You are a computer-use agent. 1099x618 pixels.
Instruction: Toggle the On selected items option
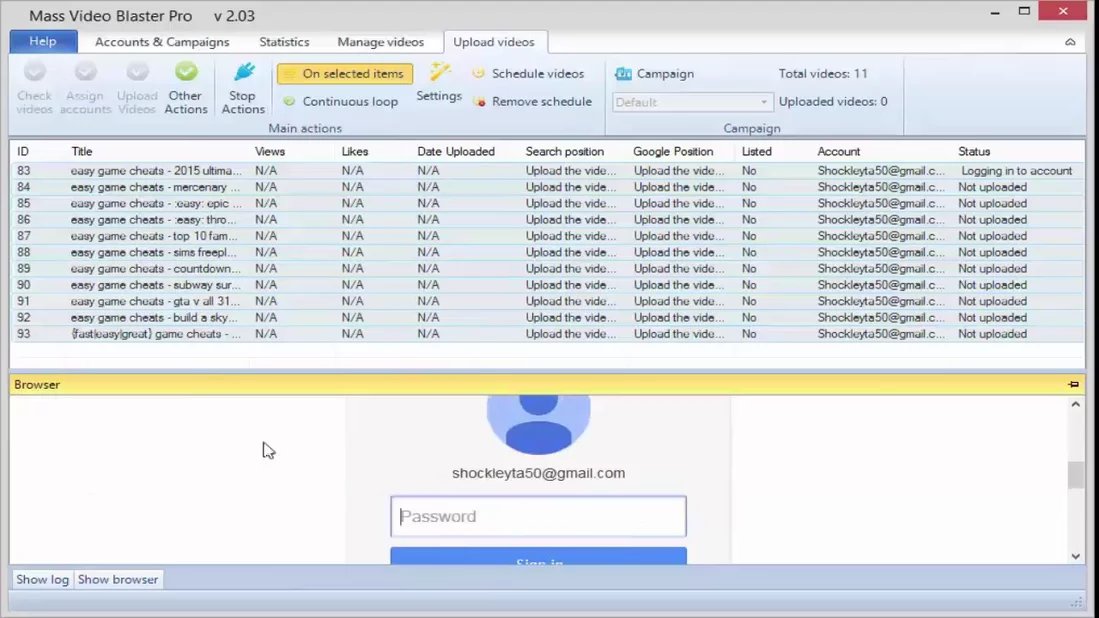(x=345, y=74)
